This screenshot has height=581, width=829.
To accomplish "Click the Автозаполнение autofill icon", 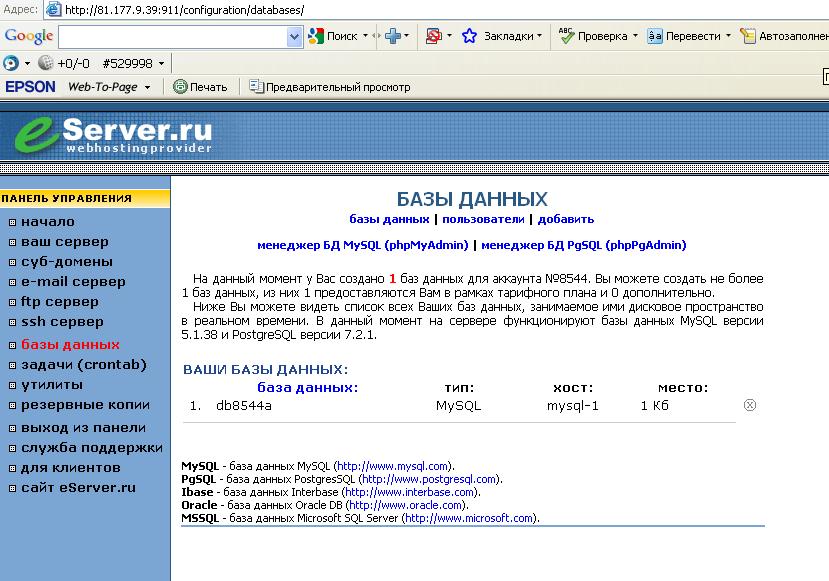I will pyautogui.click(x=748, y=36).
